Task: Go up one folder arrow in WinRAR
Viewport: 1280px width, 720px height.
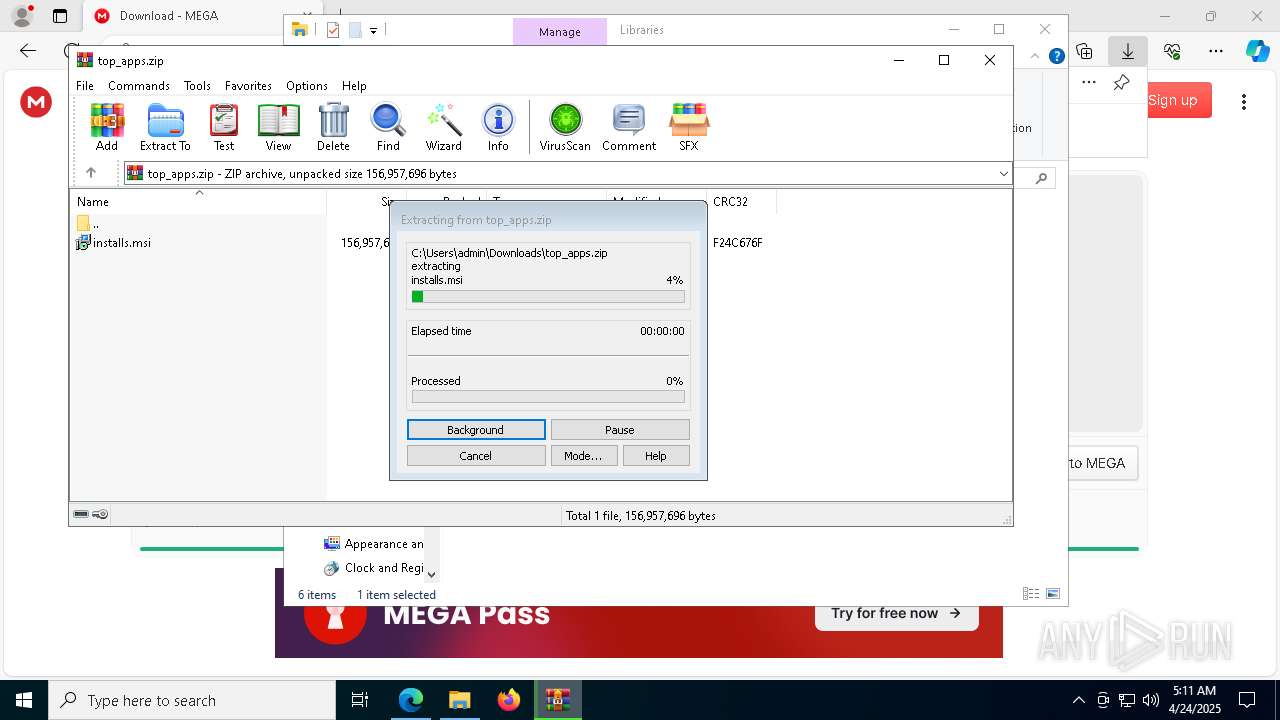Action: point(91,173)
